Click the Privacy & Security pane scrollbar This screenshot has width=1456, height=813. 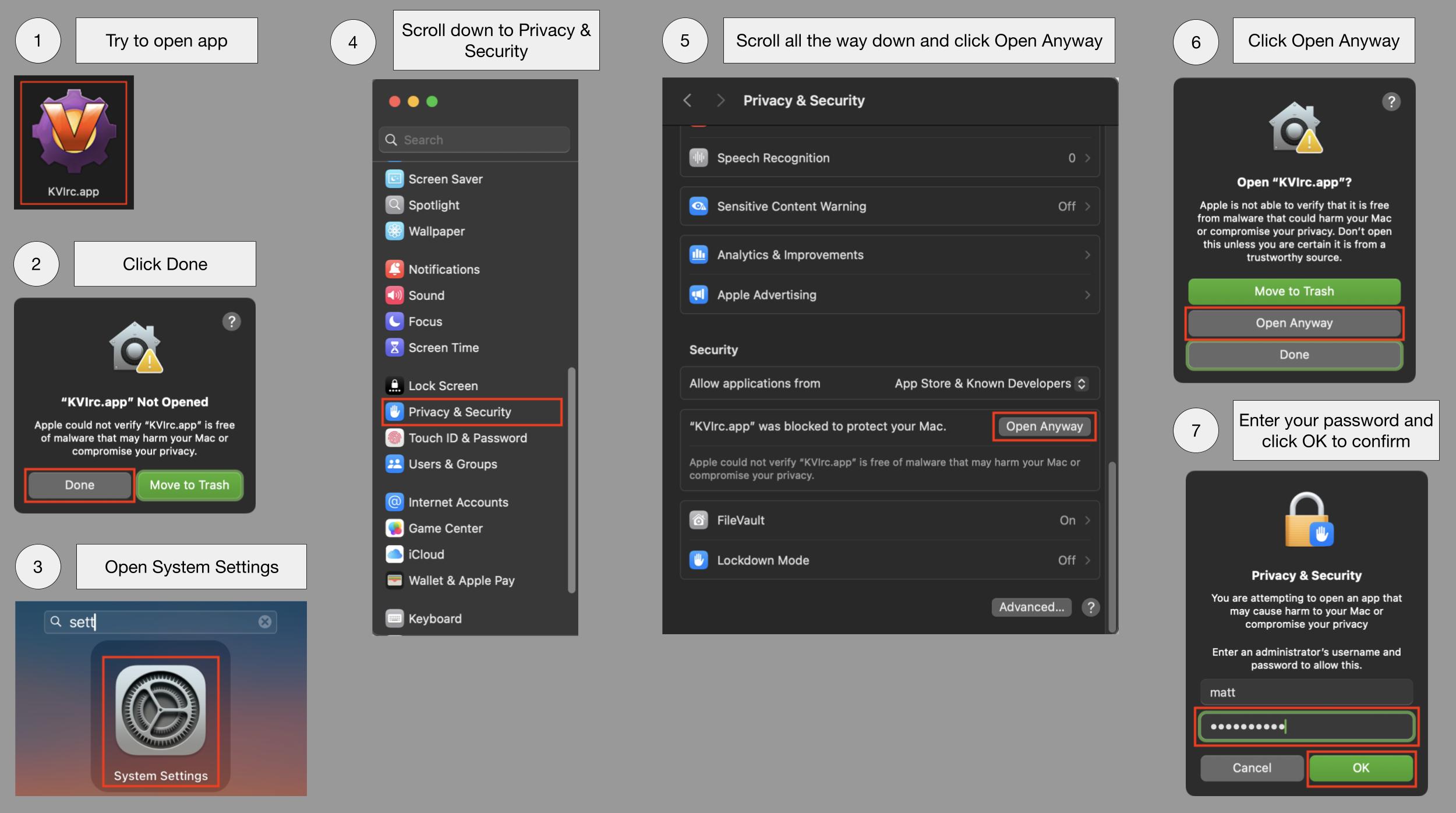(x=1112, y=546)
